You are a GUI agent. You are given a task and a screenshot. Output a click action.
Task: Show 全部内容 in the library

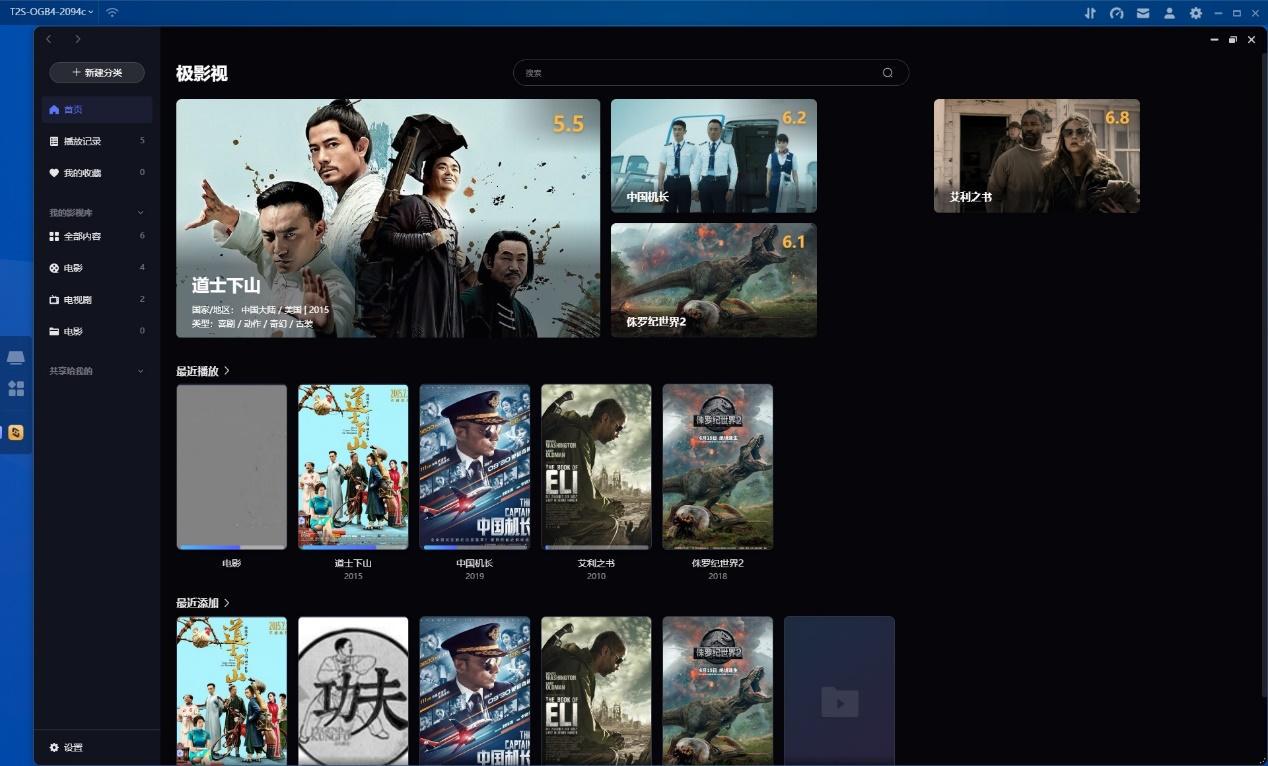97,236
